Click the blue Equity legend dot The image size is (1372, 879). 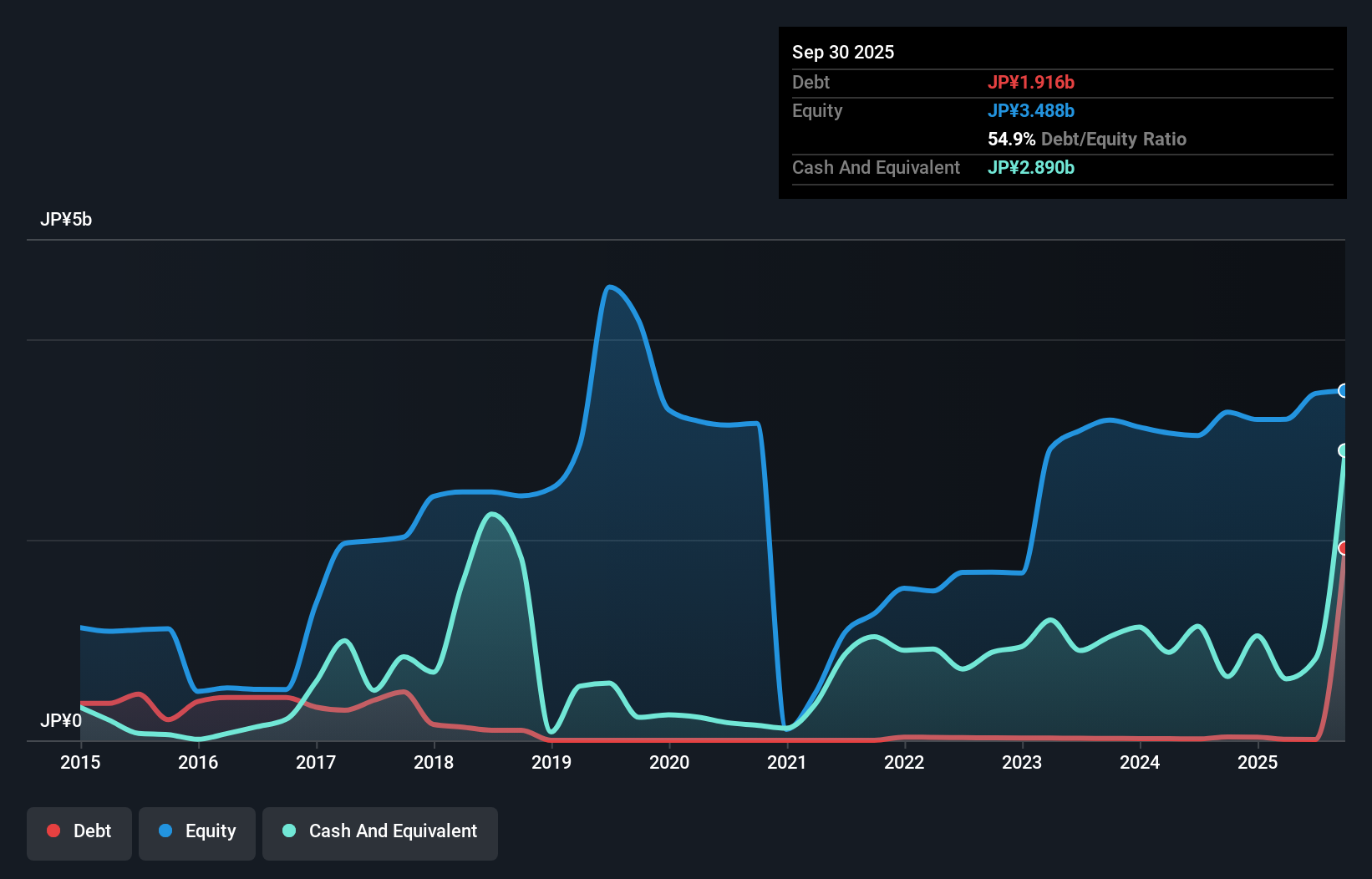(x=165, y=831)
